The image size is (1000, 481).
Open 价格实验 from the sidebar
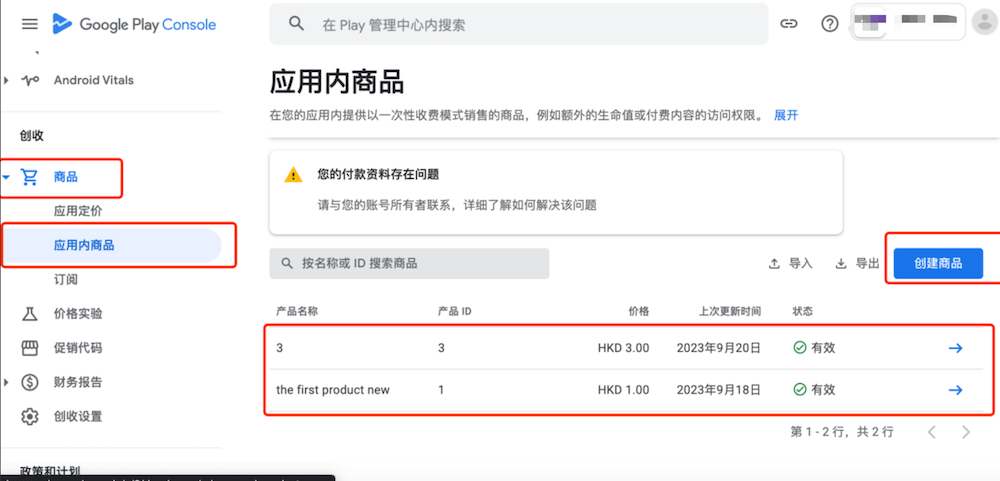click(78, 314)
